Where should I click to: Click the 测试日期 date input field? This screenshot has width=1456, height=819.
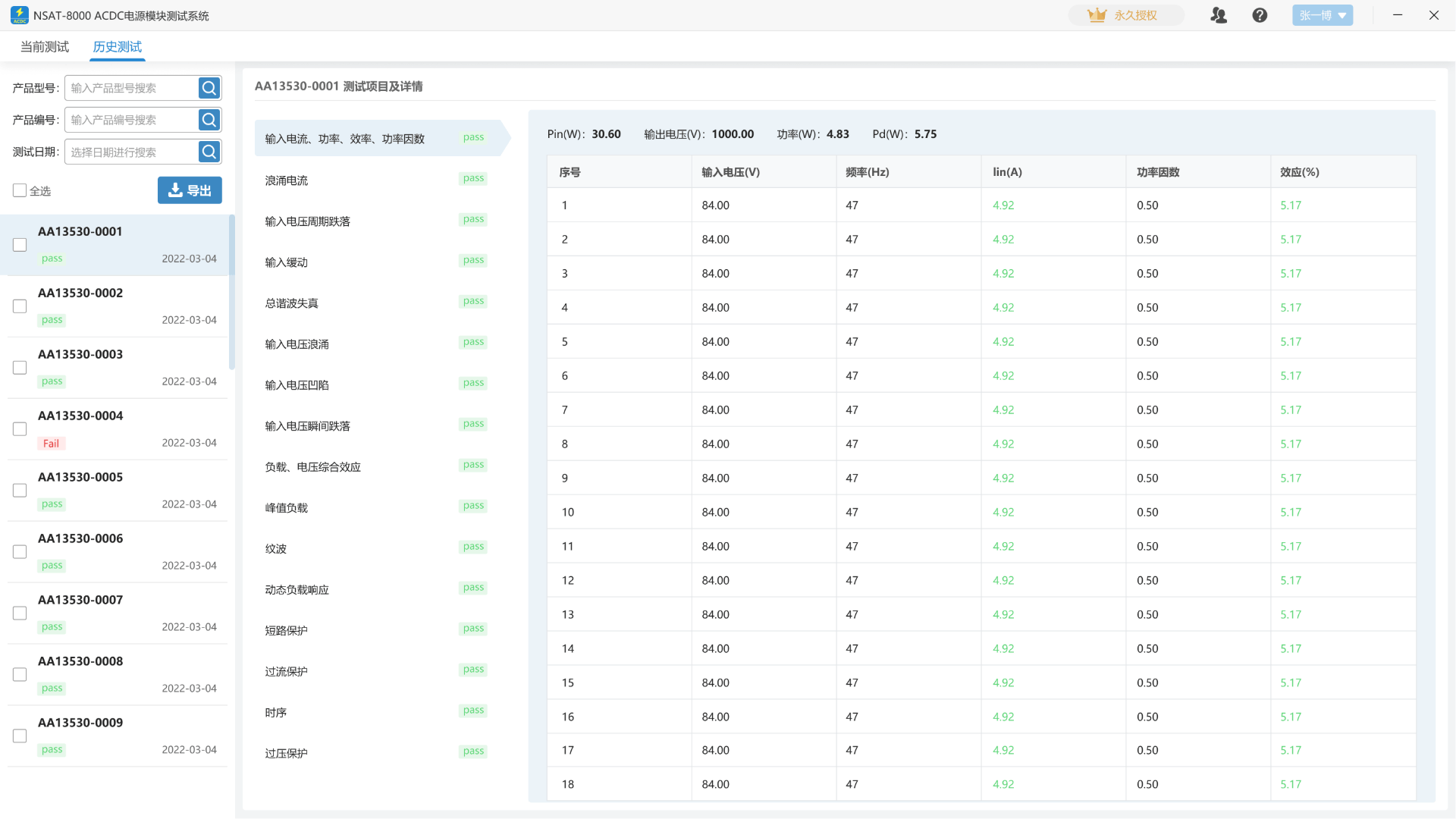pyautogui.click(x=131, y=152)
